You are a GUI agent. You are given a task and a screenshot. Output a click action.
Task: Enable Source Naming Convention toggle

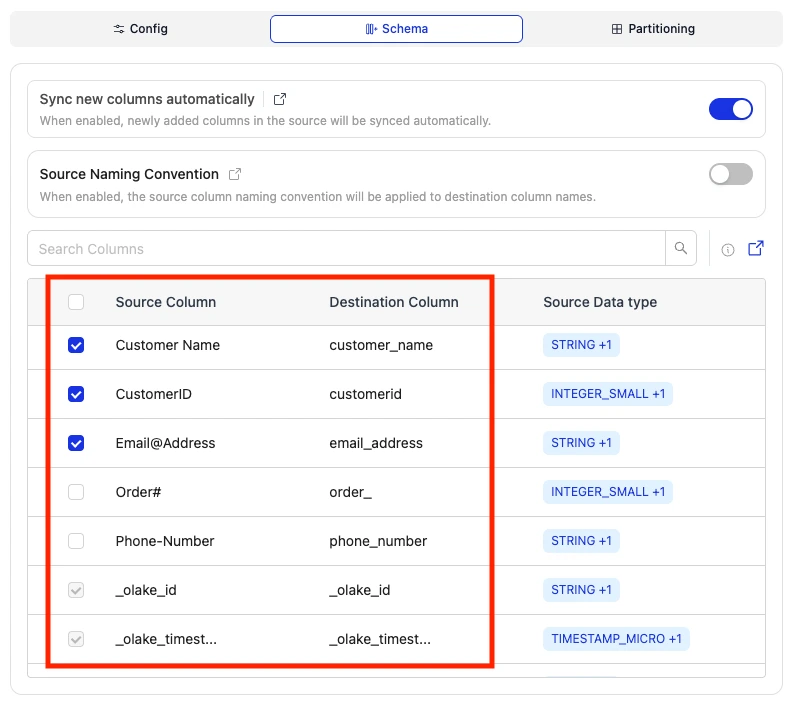point(730,174)
